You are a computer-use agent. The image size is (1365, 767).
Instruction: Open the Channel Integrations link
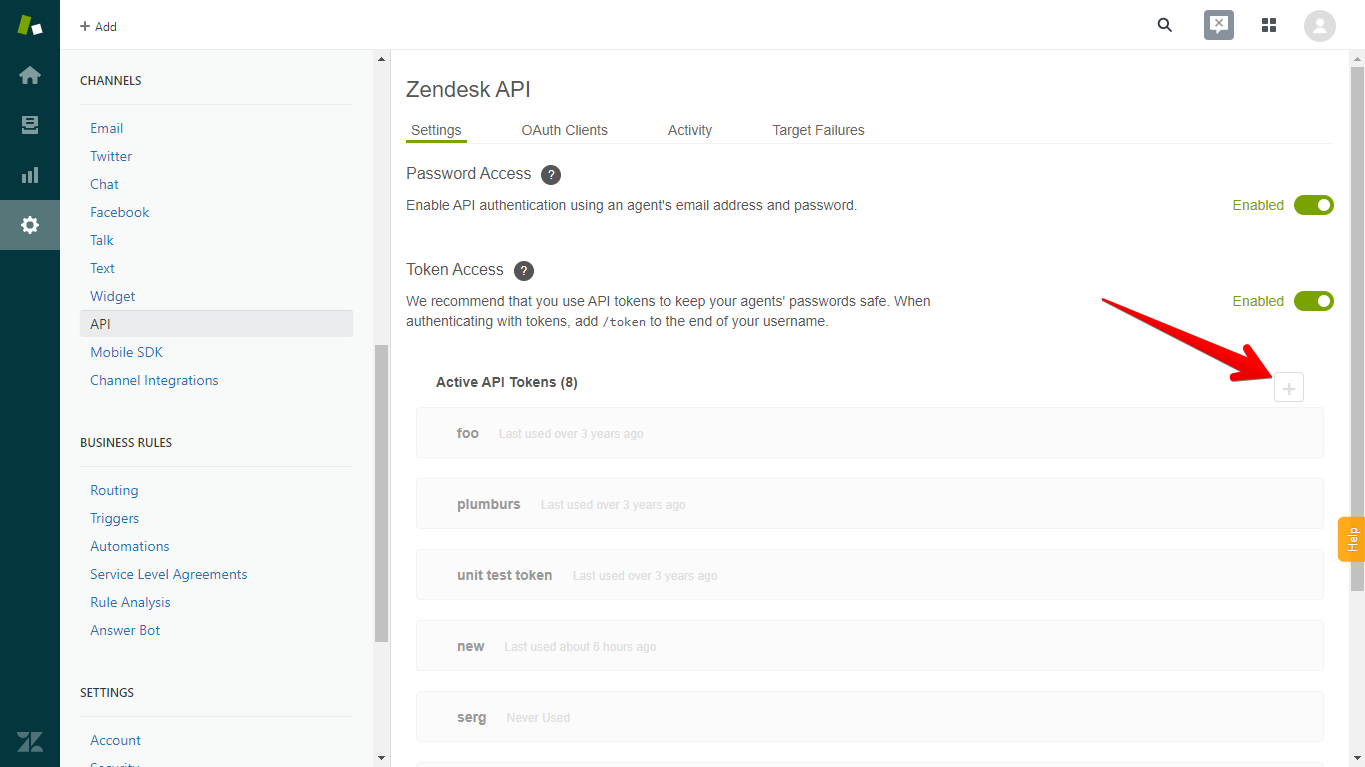pos(154,380)
